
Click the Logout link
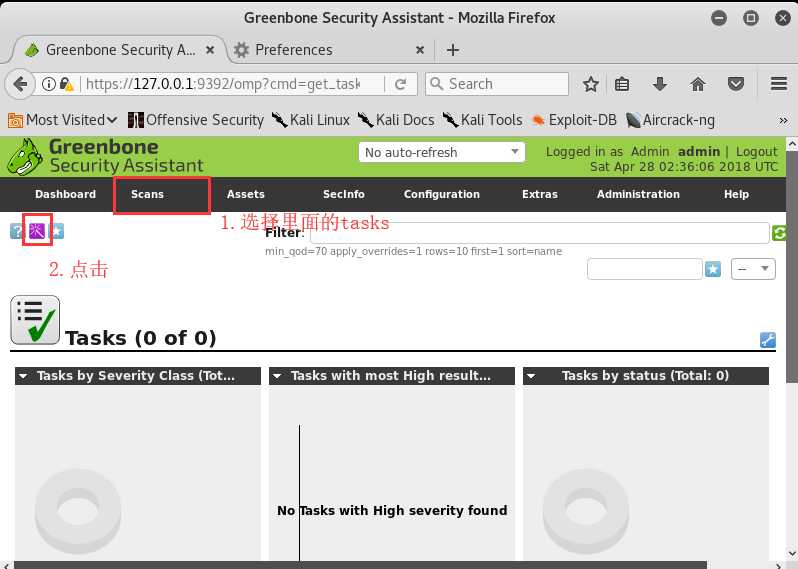(x=756, y=152)
